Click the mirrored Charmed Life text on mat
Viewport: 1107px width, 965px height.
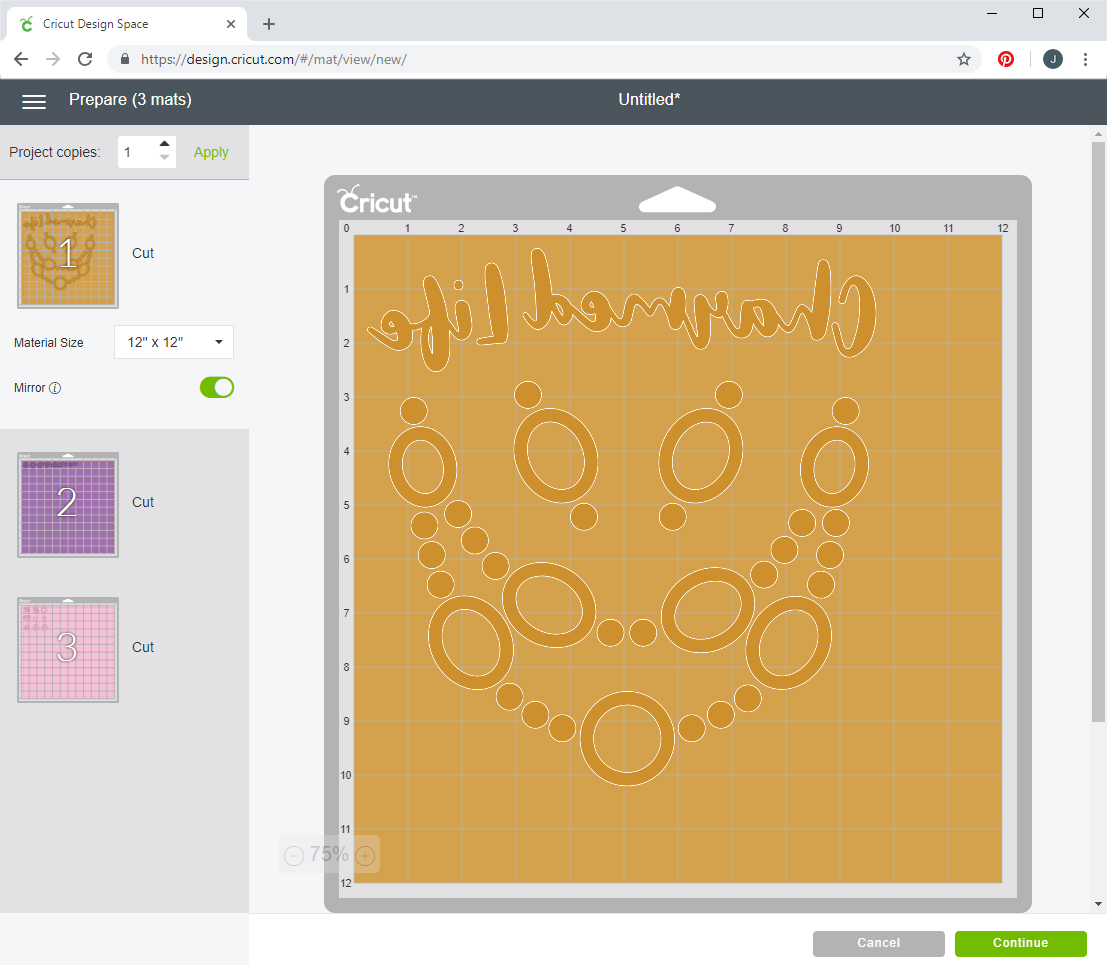click(621, 311)
